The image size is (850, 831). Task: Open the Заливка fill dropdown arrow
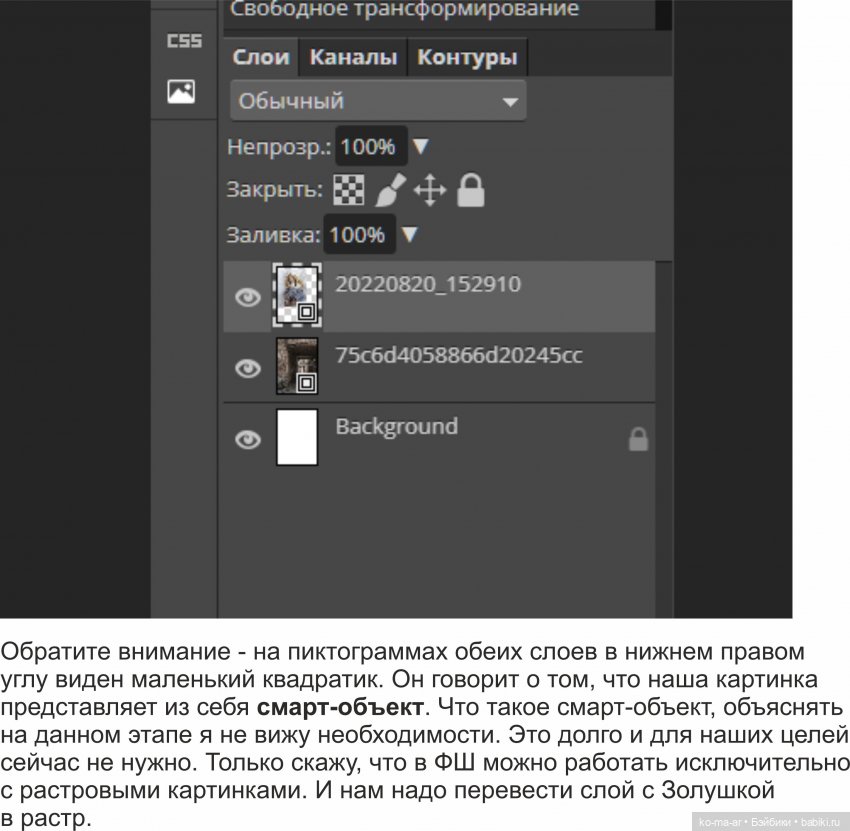[x=412, y=235]
